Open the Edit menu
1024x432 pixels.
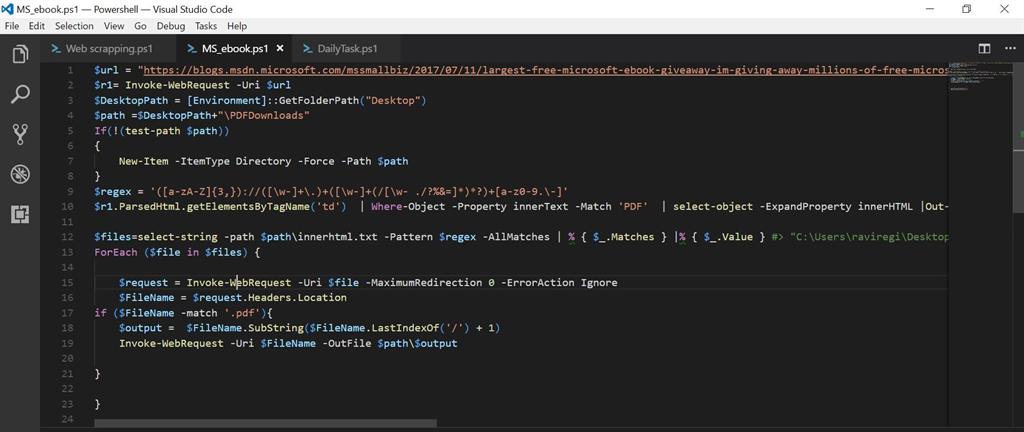point(37,26)
